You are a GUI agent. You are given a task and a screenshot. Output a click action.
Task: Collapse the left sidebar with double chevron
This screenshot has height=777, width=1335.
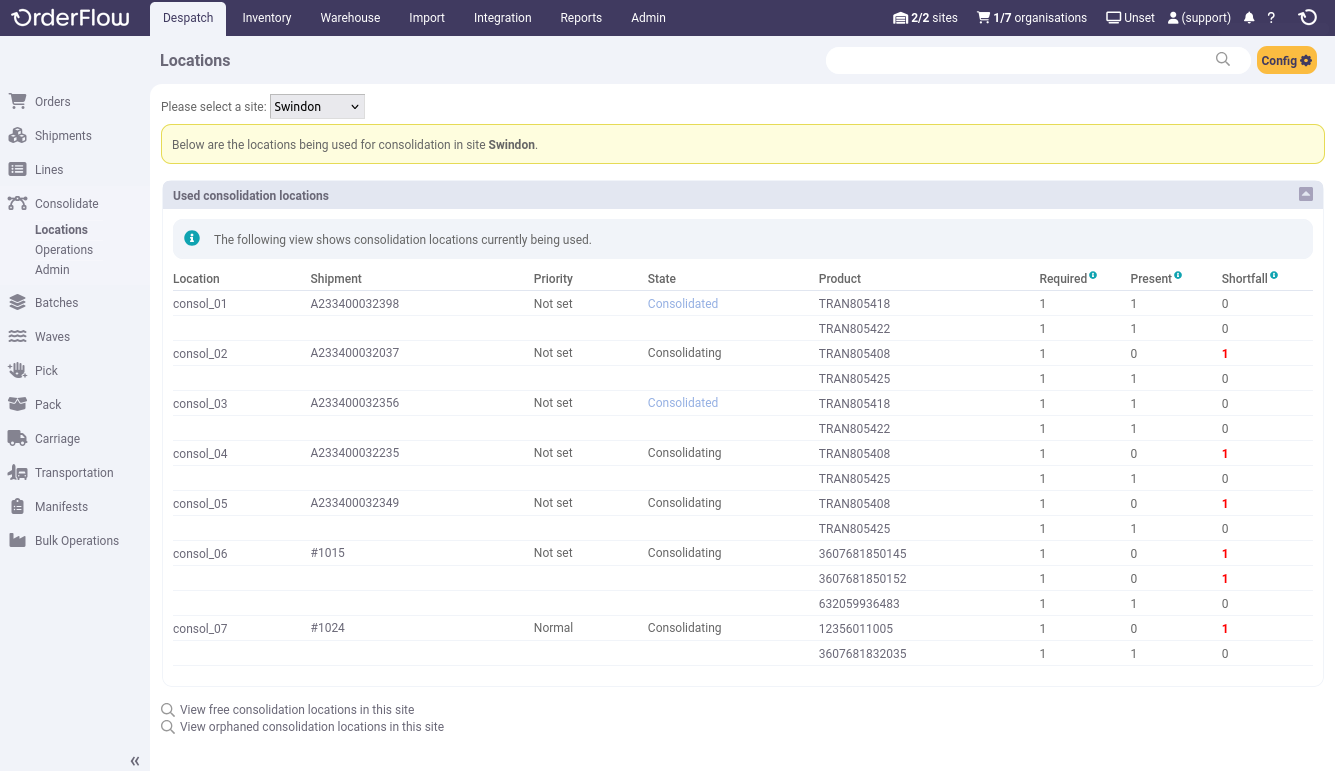pos(135,761)
